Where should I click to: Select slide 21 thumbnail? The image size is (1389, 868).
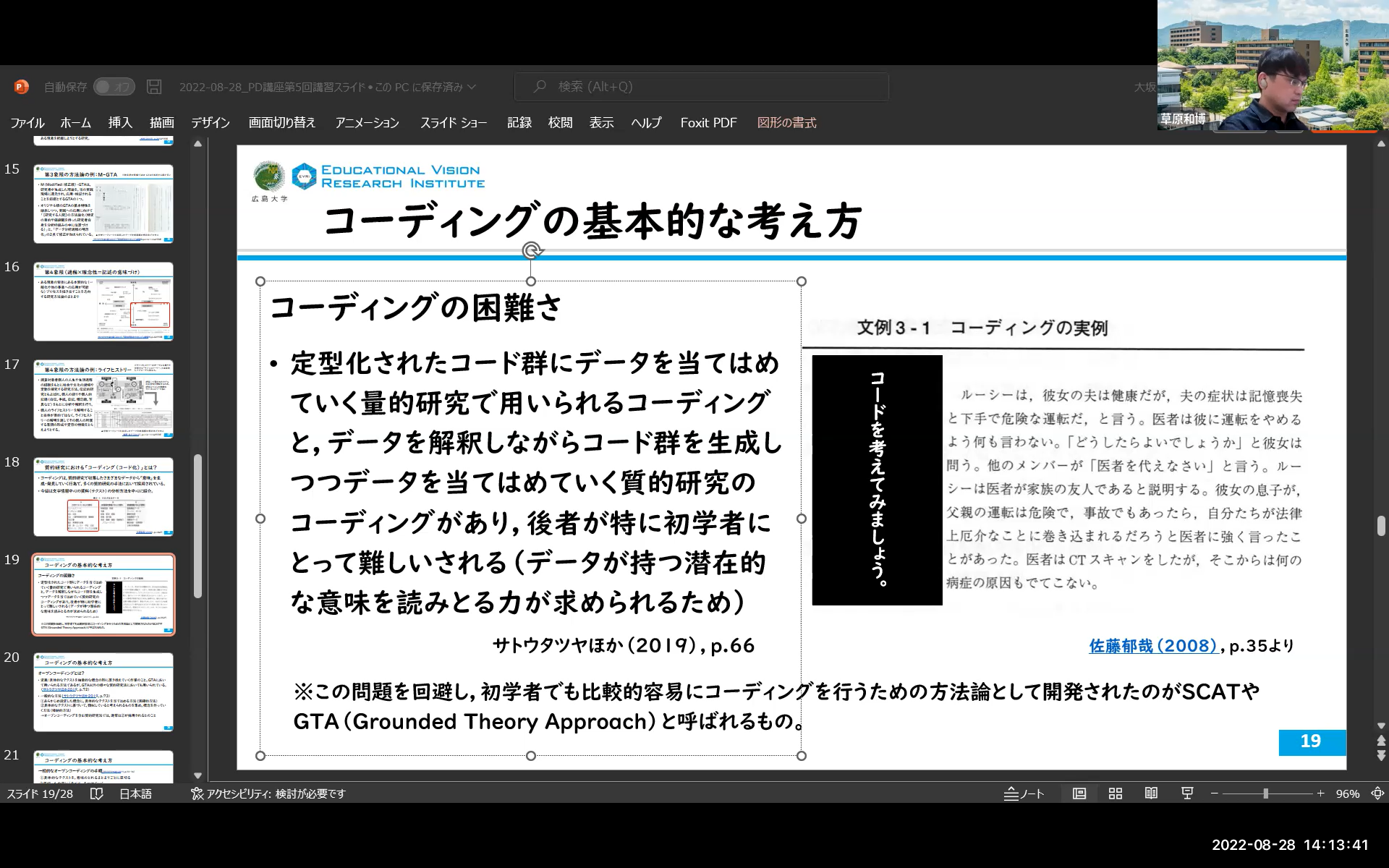pos(103,767)
